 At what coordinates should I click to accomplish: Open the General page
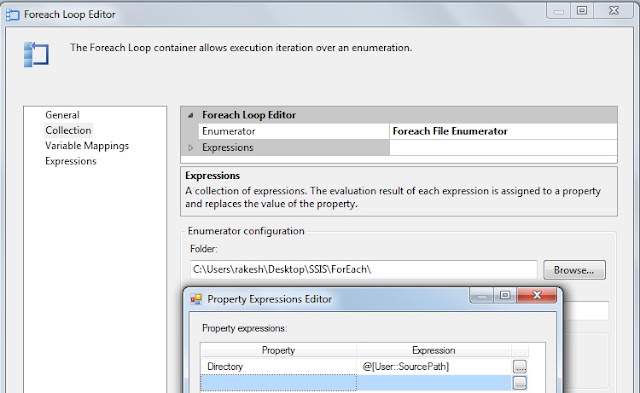(62, 115)
